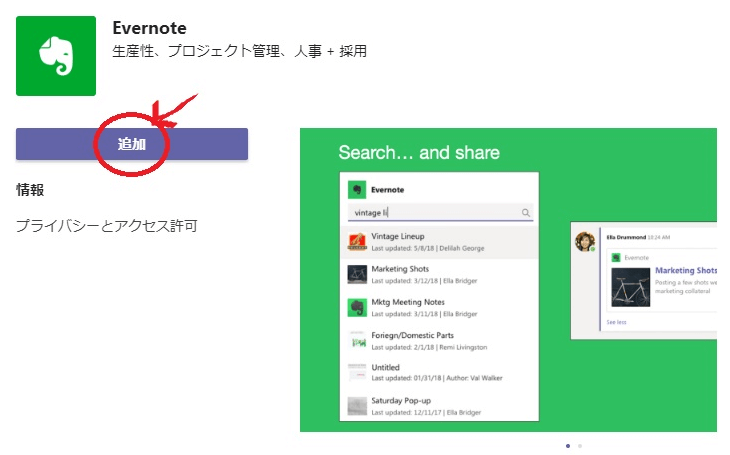Screen dimensions: 730x455
Task: Click the large green Evernote app logo
Action: coord(56,56)
